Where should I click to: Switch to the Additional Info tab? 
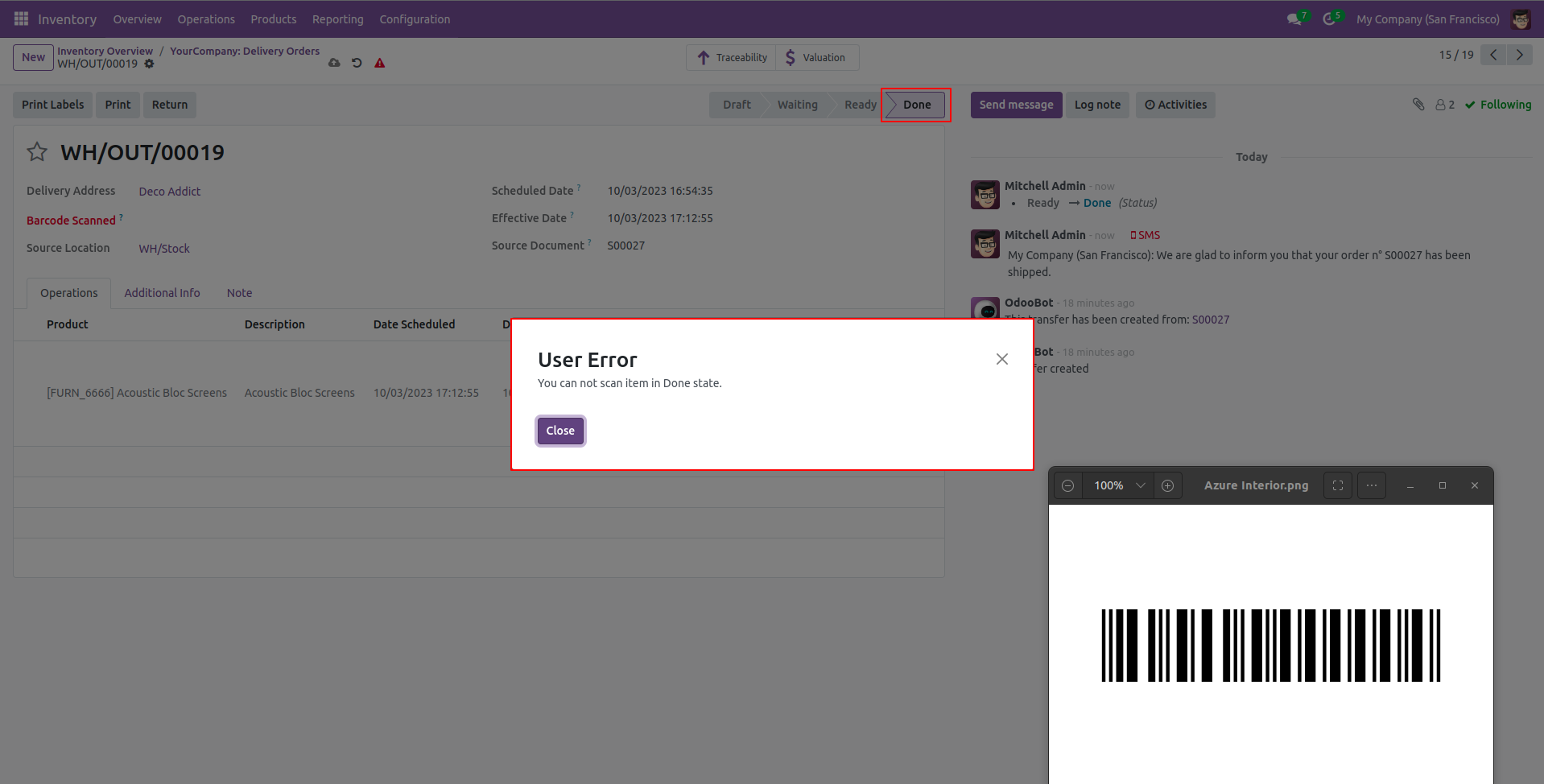pyautogui.click(x=162, y=293)
